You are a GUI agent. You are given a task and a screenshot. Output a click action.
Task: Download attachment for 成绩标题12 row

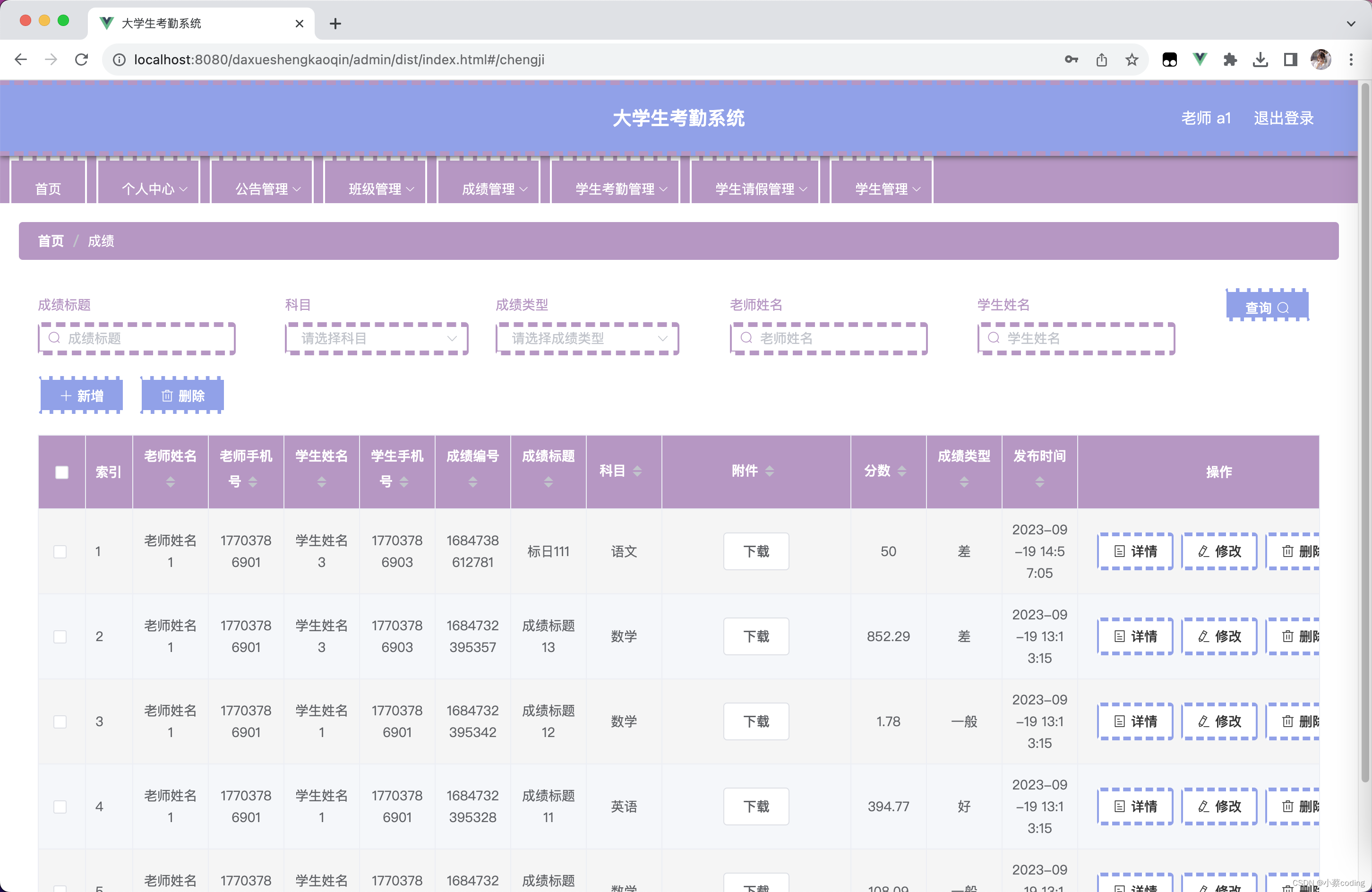[756, 721]
